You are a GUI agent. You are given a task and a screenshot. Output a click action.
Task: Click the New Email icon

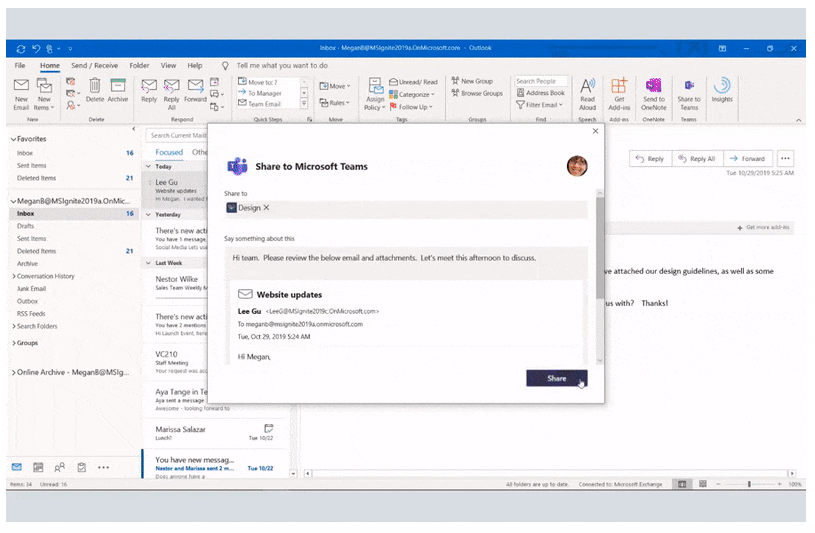click(x=21, y=94)
